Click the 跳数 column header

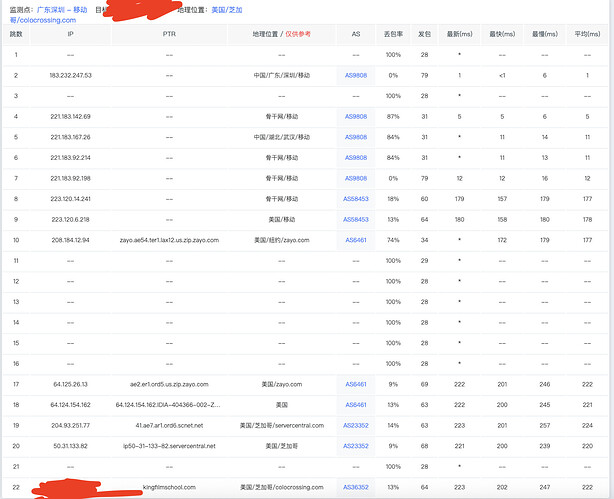pyautogui.click(x=16, y=34)
